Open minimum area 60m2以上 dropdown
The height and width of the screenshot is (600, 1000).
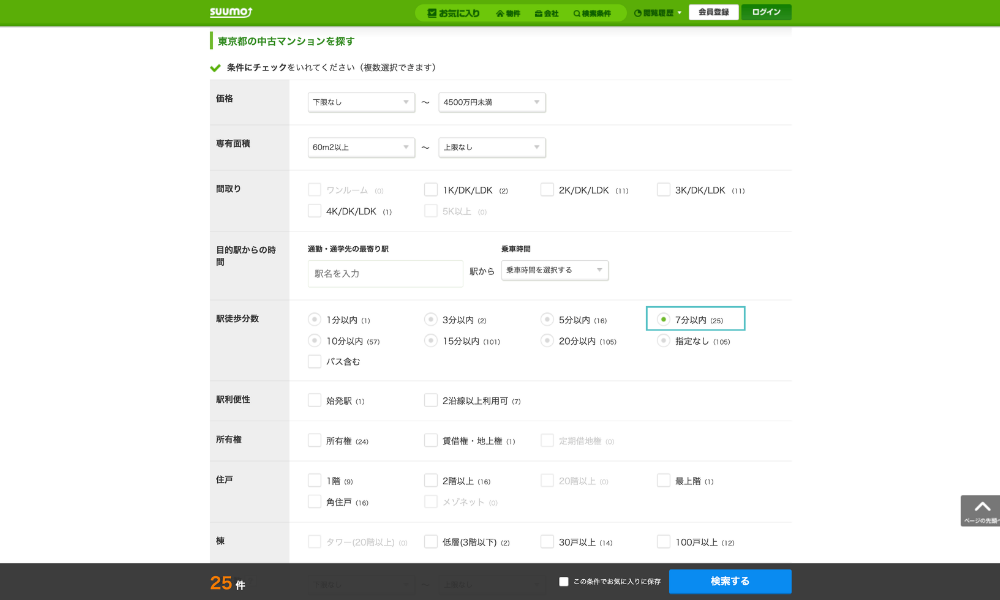click(x=361, y=147)
